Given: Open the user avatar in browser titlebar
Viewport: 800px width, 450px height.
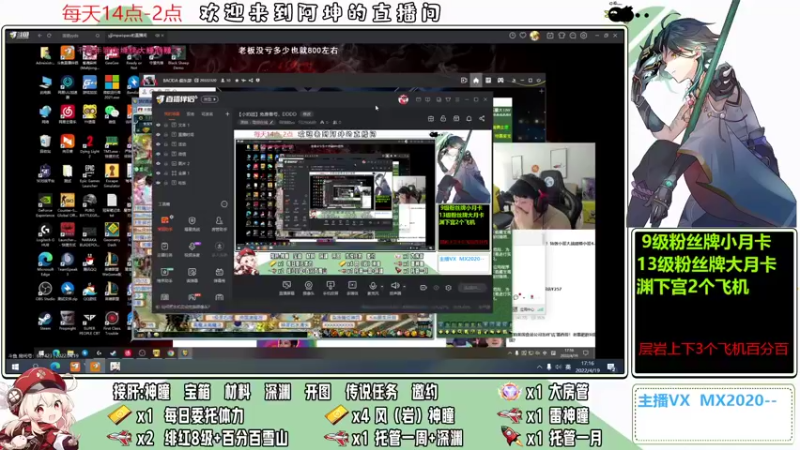Looking at the screenshot, I should 534,36.
